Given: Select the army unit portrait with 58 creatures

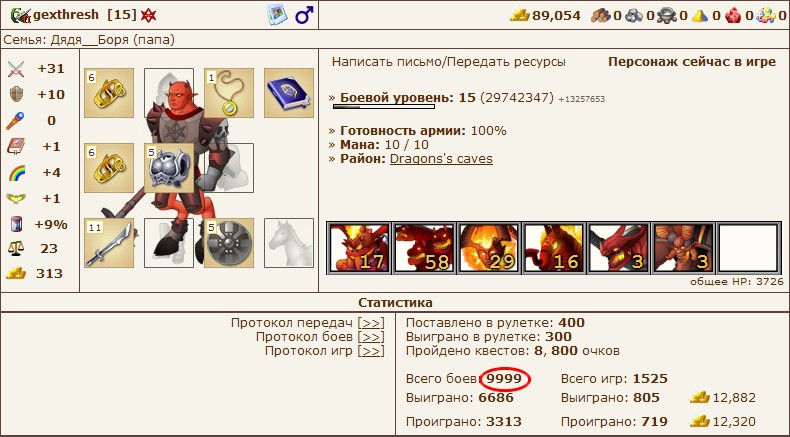Looking at the screenshot, I should (424, 248).
